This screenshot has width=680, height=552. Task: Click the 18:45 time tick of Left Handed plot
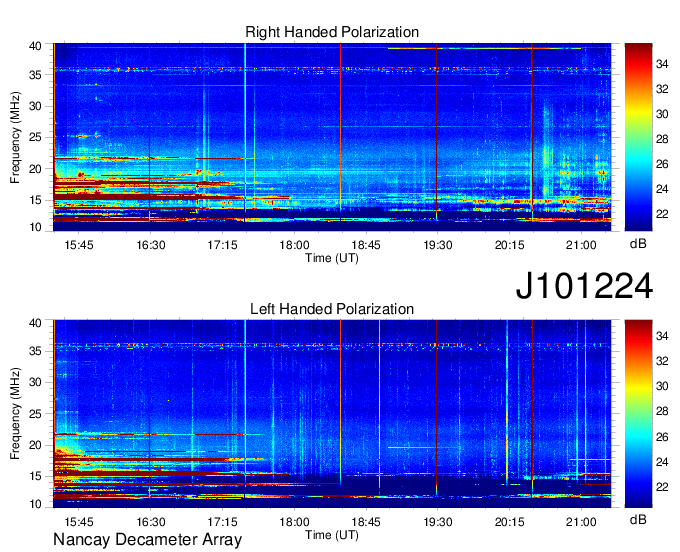tap(366, 522)
